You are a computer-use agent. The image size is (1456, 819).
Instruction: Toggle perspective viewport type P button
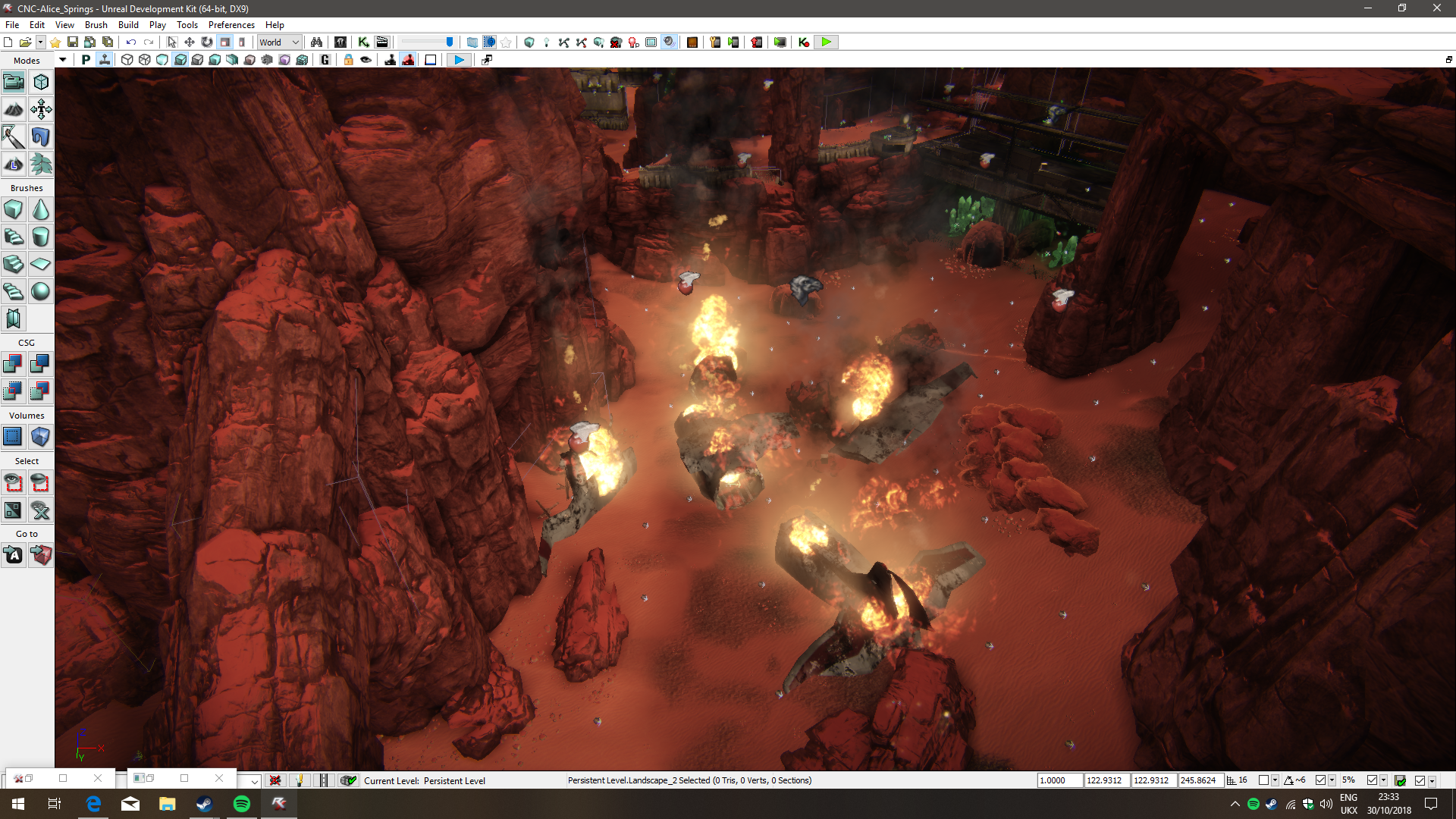coord(86,60)
